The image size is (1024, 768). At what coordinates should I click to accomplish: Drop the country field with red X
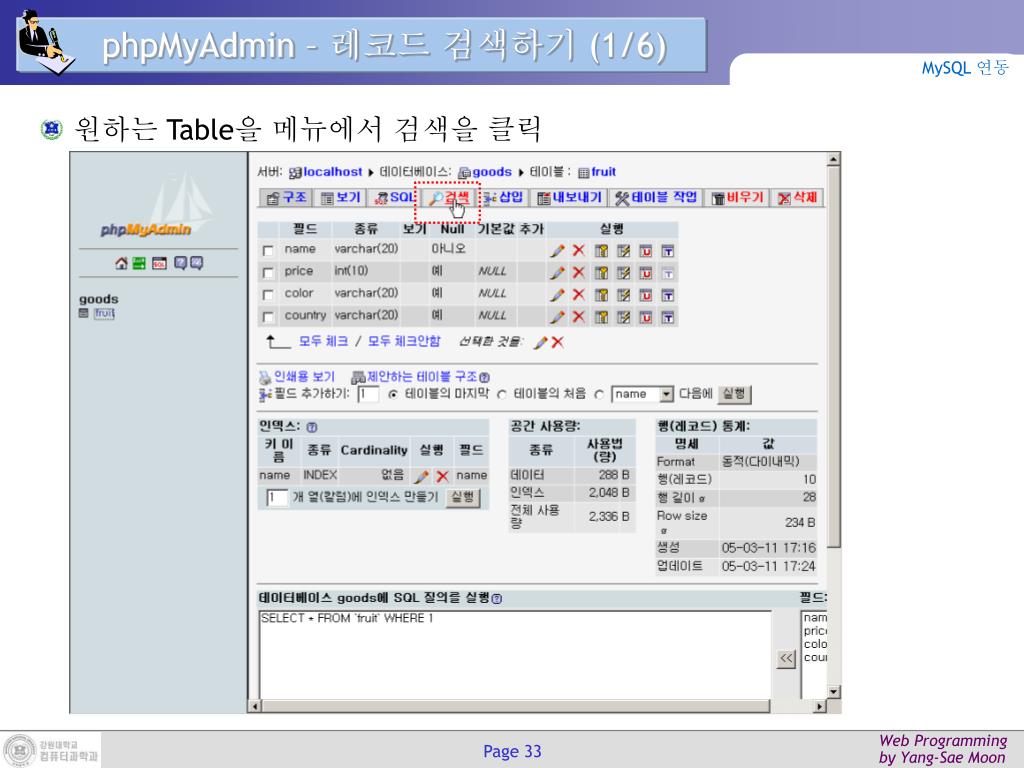(x=579, y=317)
